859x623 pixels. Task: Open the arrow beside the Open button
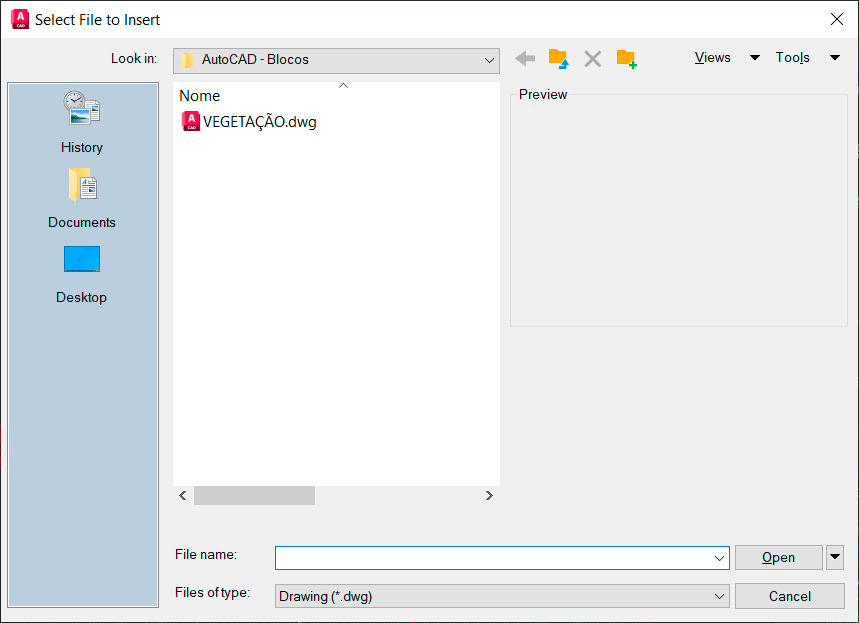[x=835, y=557]
